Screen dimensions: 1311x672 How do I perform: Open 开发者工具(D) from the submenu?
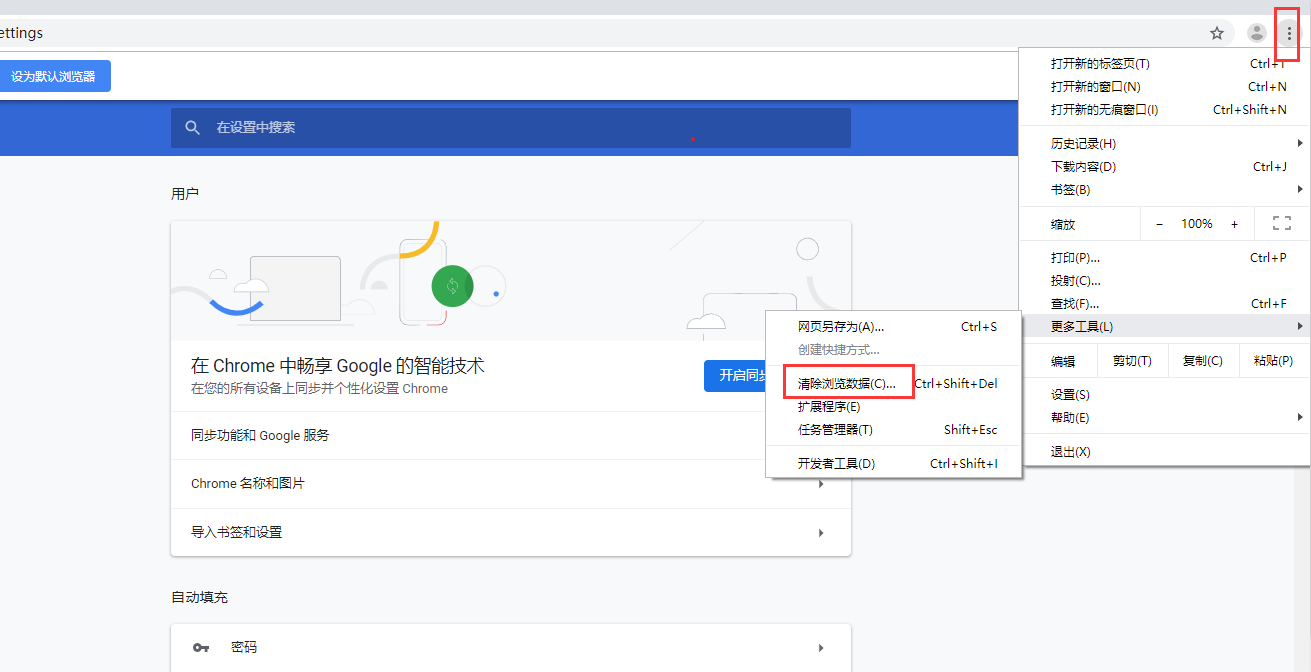[x=836, y=464]
